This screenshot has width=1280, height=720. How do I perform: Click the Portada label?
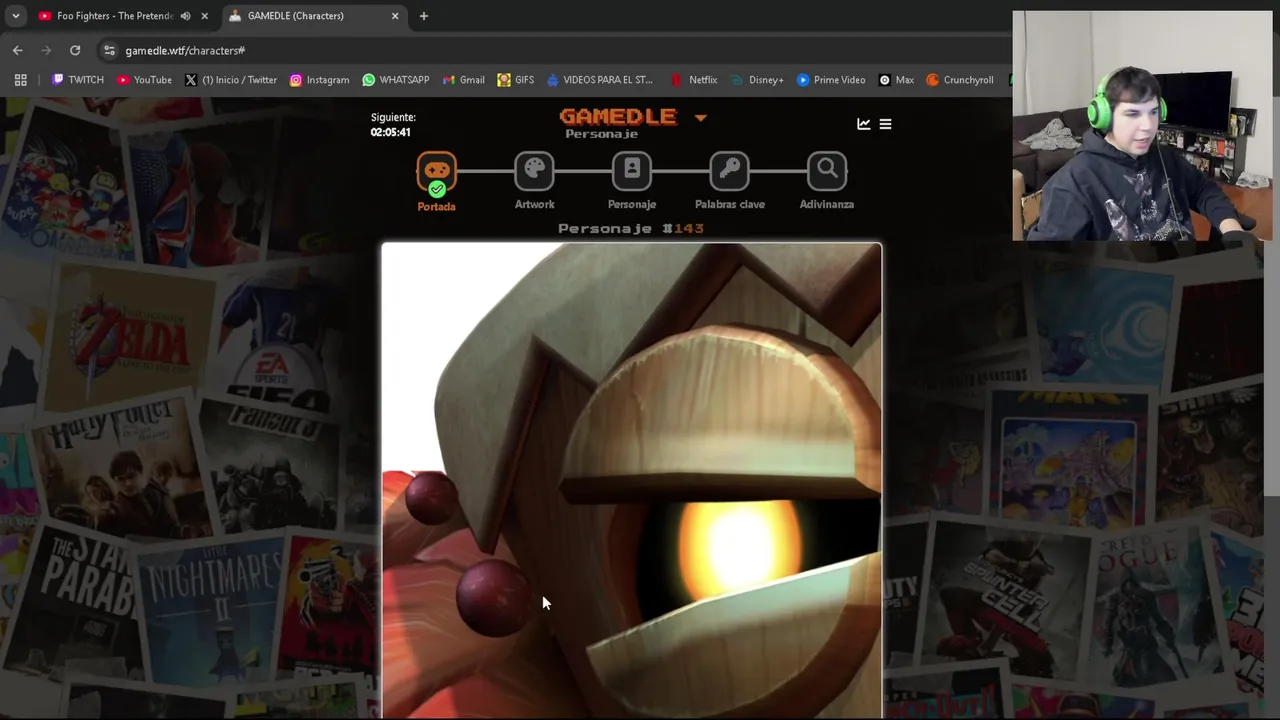(x=436, y=206)
